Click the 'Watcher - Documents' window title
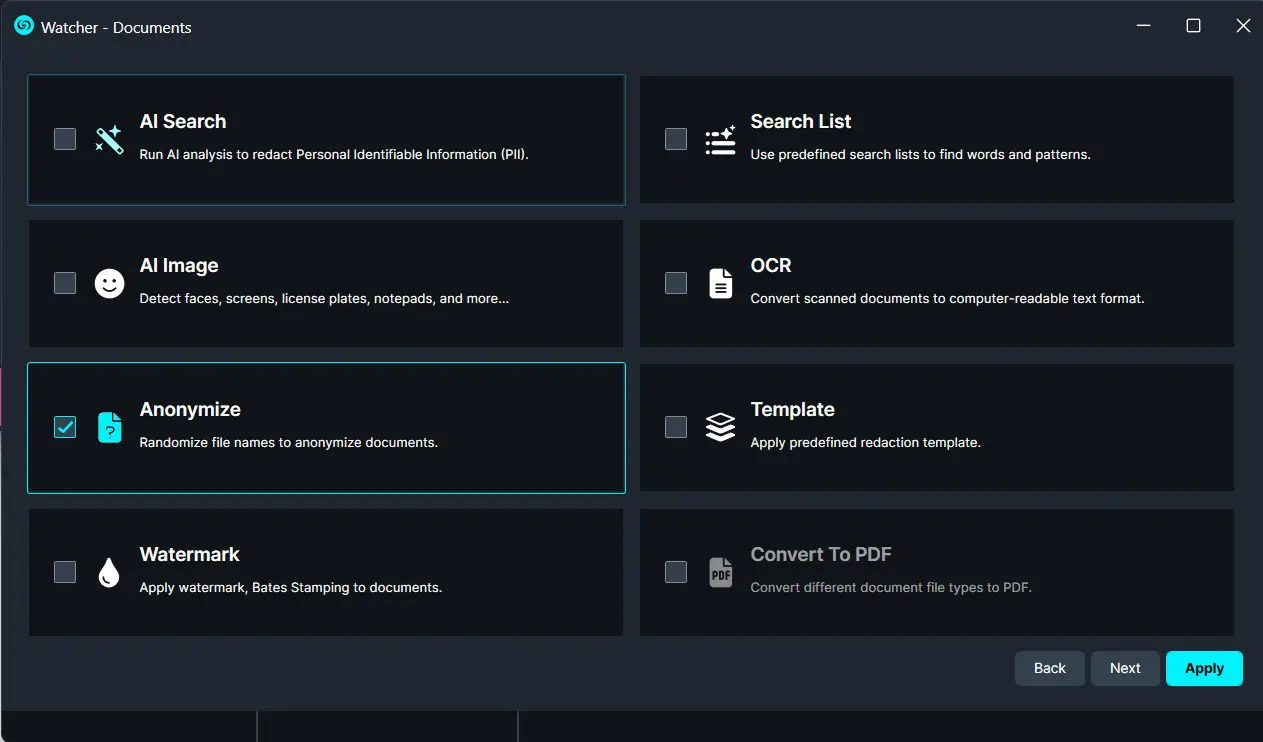 point(116,27)
